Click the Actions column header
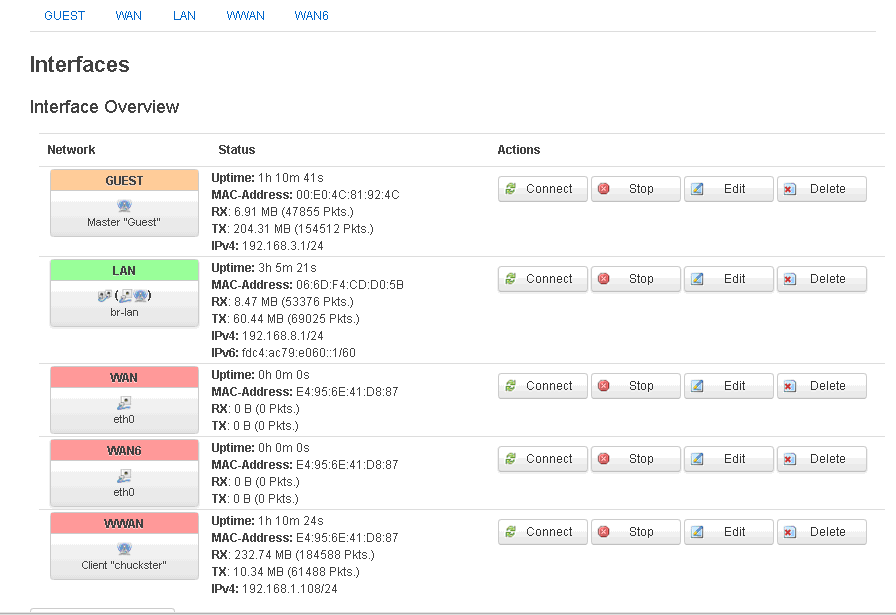The image size is (896, 615). (518, 150)
